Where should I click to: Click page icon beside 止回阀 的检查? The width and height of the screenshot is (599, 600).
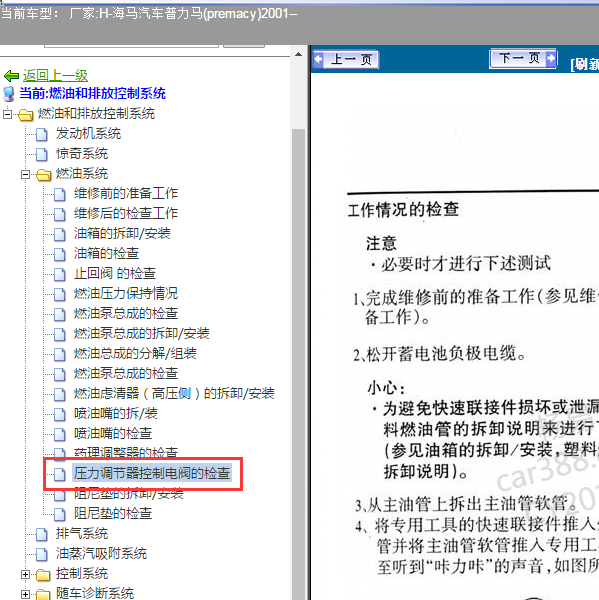[x=60, y=274]
